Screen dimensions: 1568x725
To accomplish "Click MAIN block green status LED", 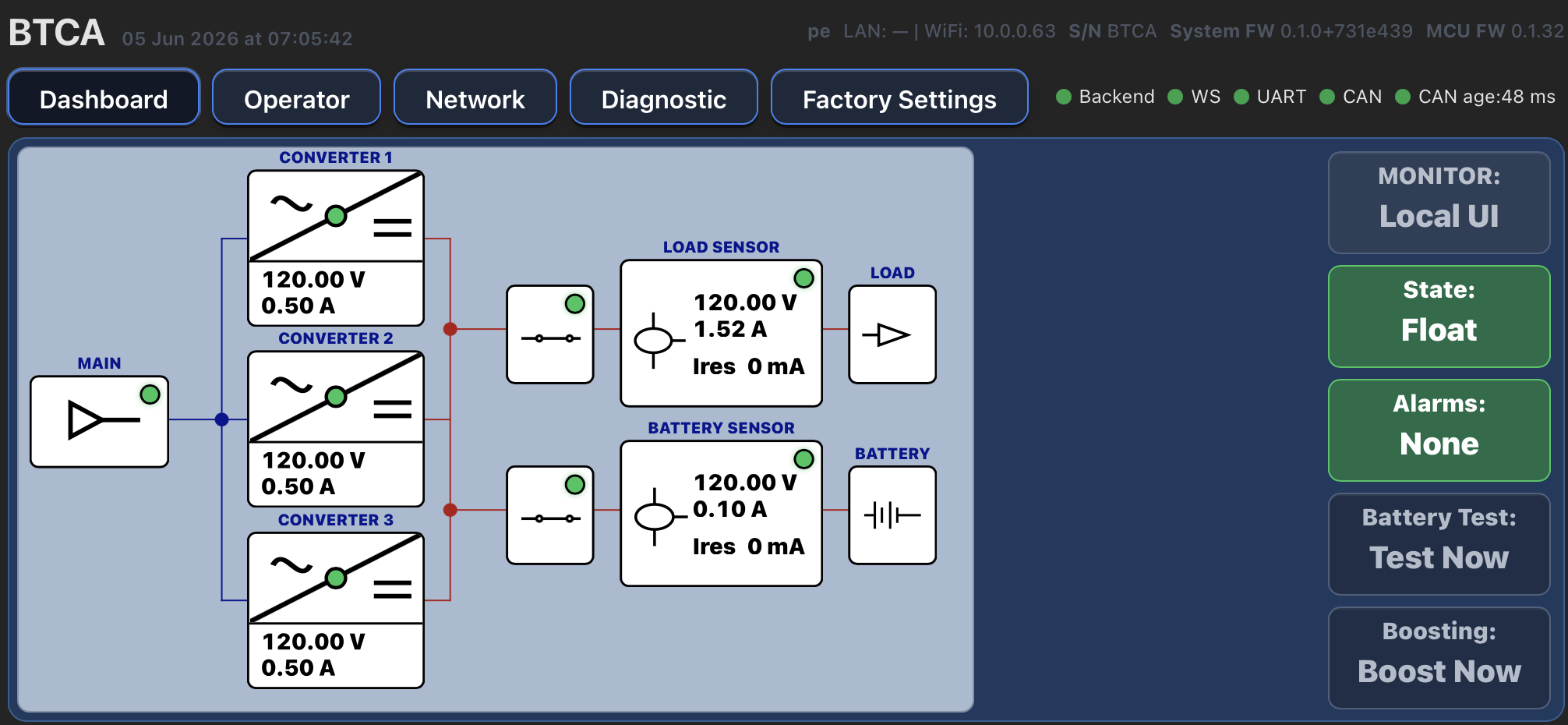I will coord(150,394).
